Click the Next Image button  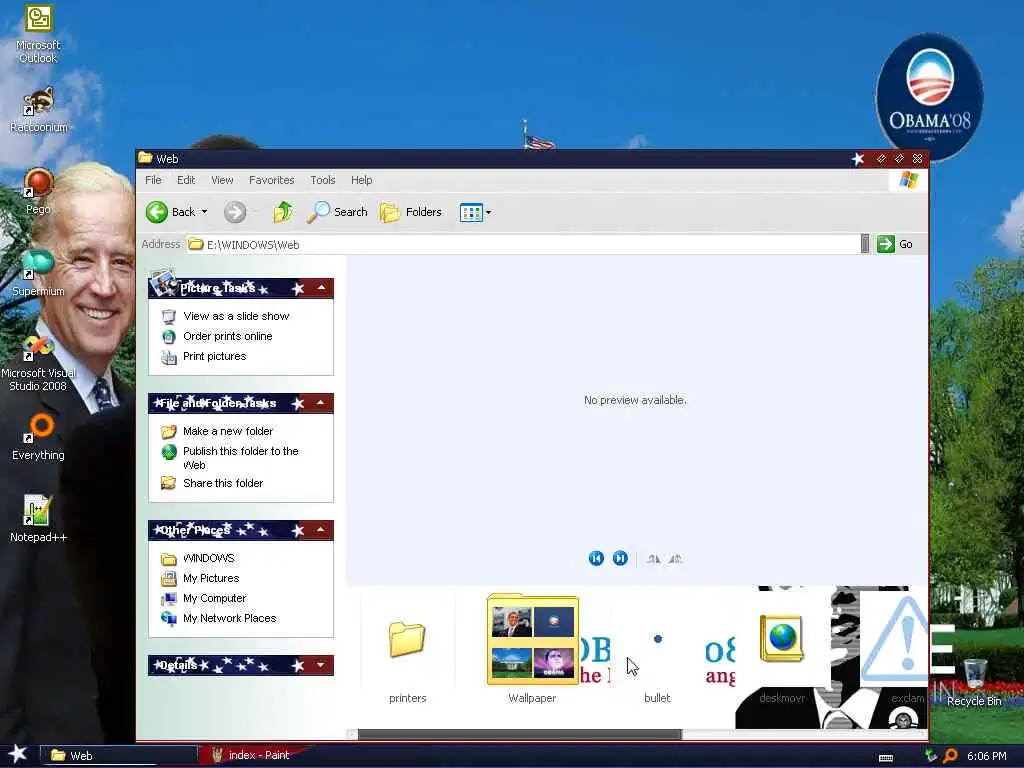pyautogui.click(x=620, y=558)
